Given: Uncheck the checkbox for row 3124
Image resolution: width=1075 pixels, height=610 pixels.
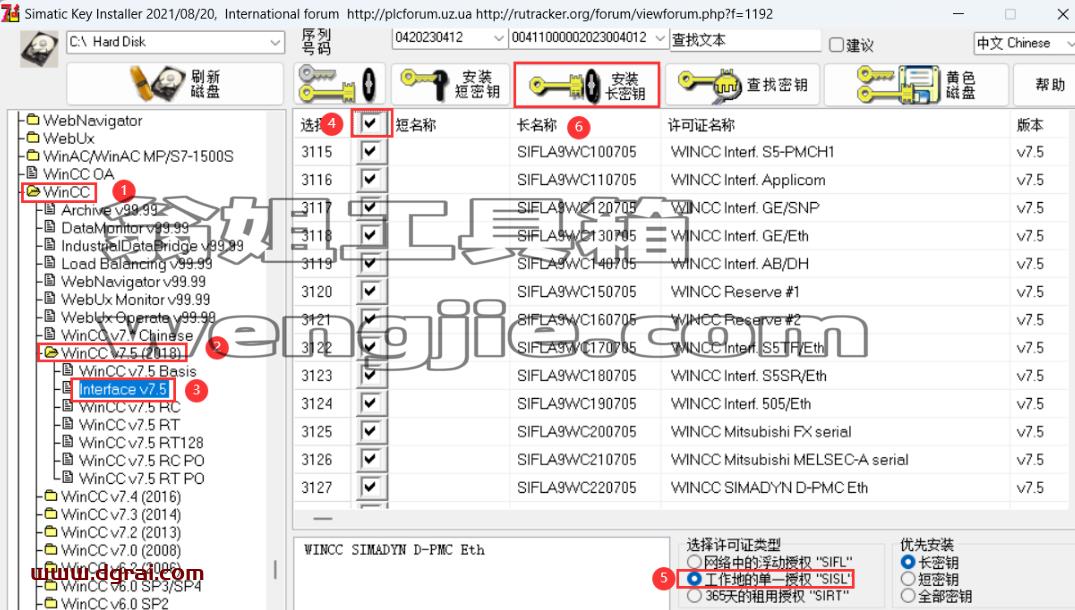Looking at the screenshot, I should click(x=370, y=403).
